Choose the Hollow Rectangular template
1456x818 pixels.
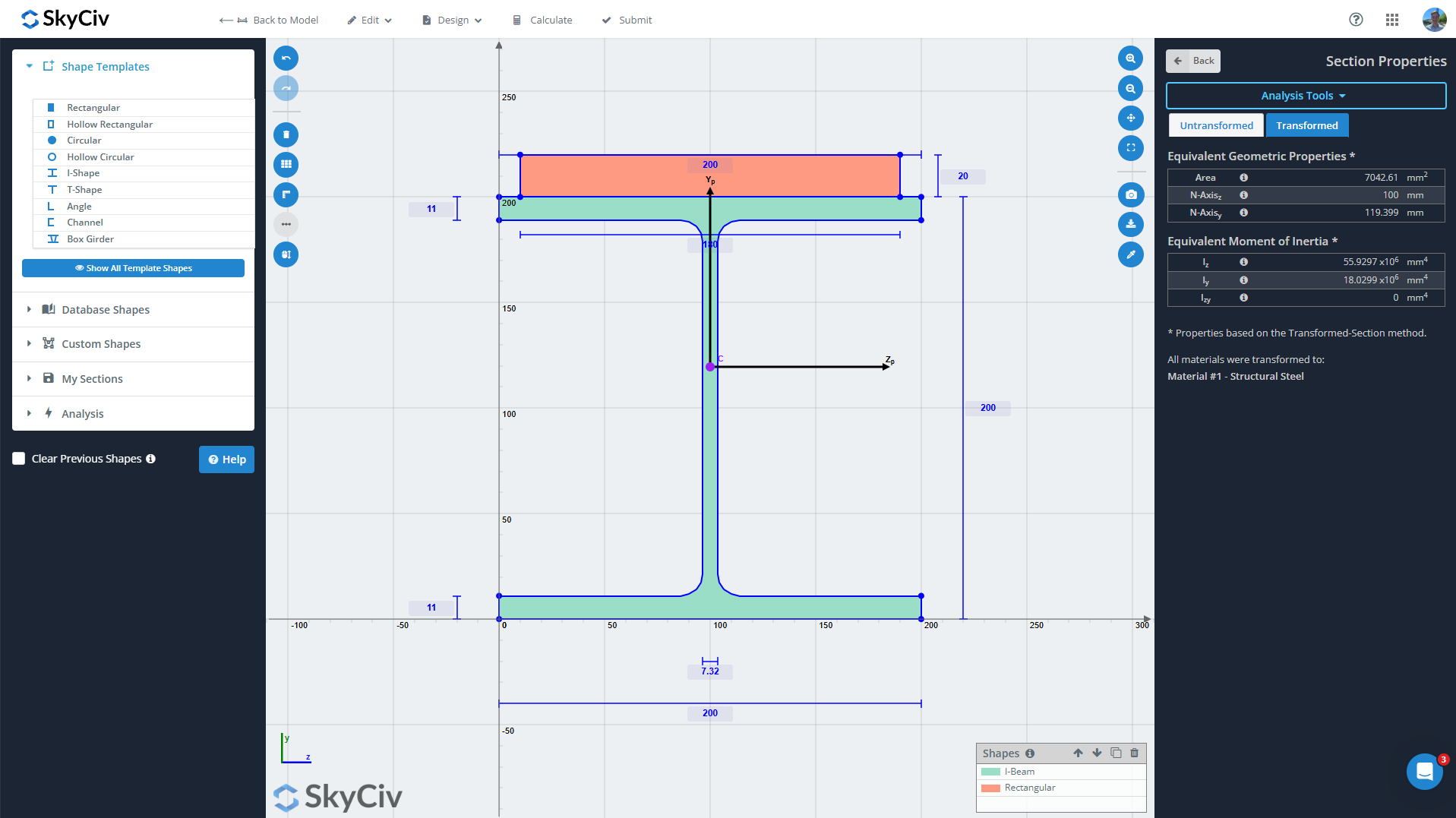pos(144,125)
